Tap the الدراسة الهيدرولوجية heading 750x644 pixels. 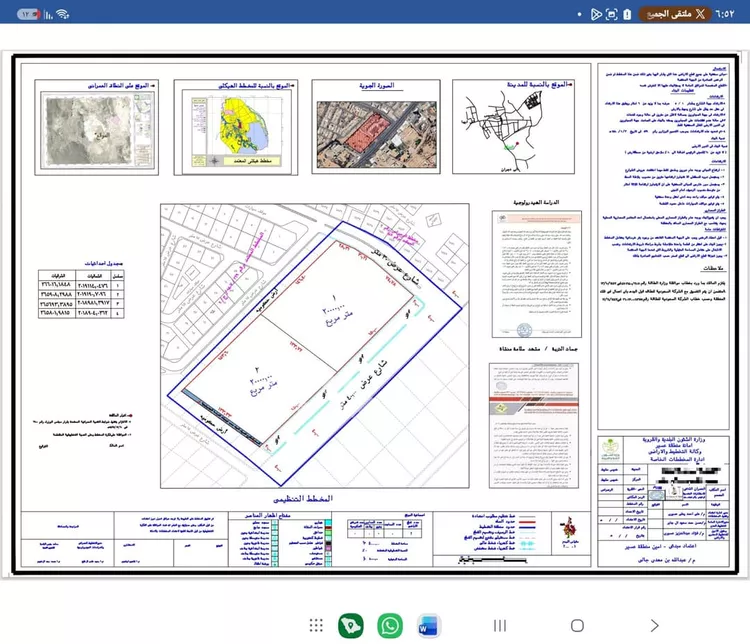coord(536,202)
